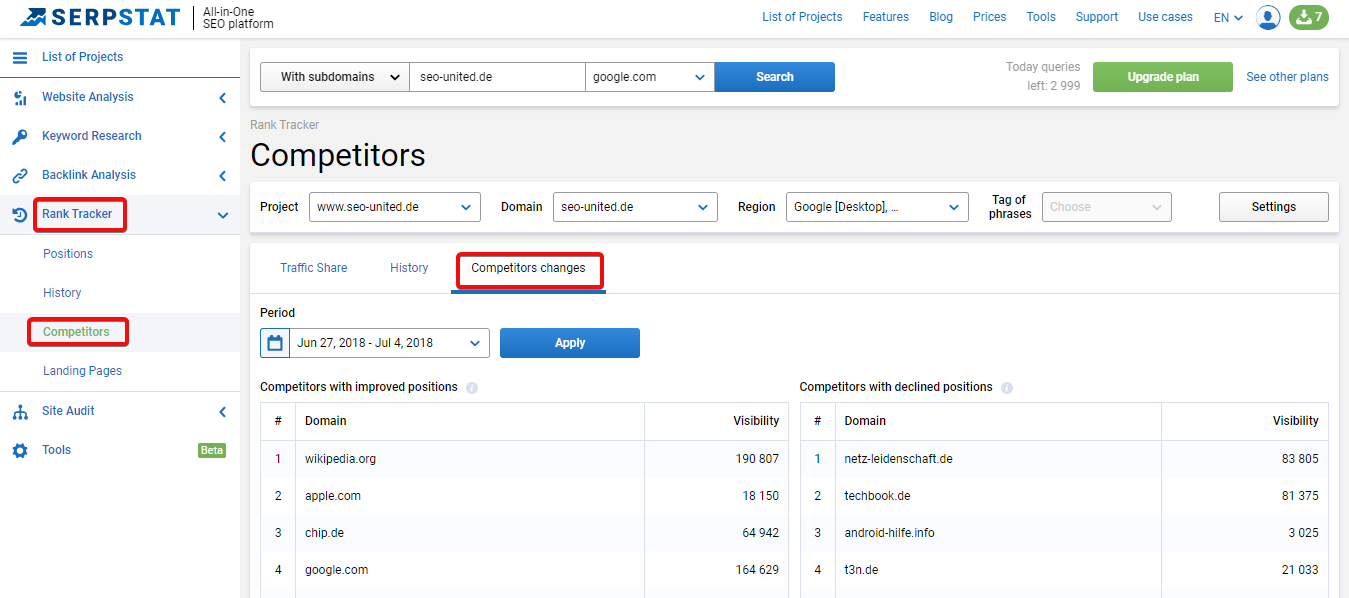Open the EN language selector

(1228, 17)
